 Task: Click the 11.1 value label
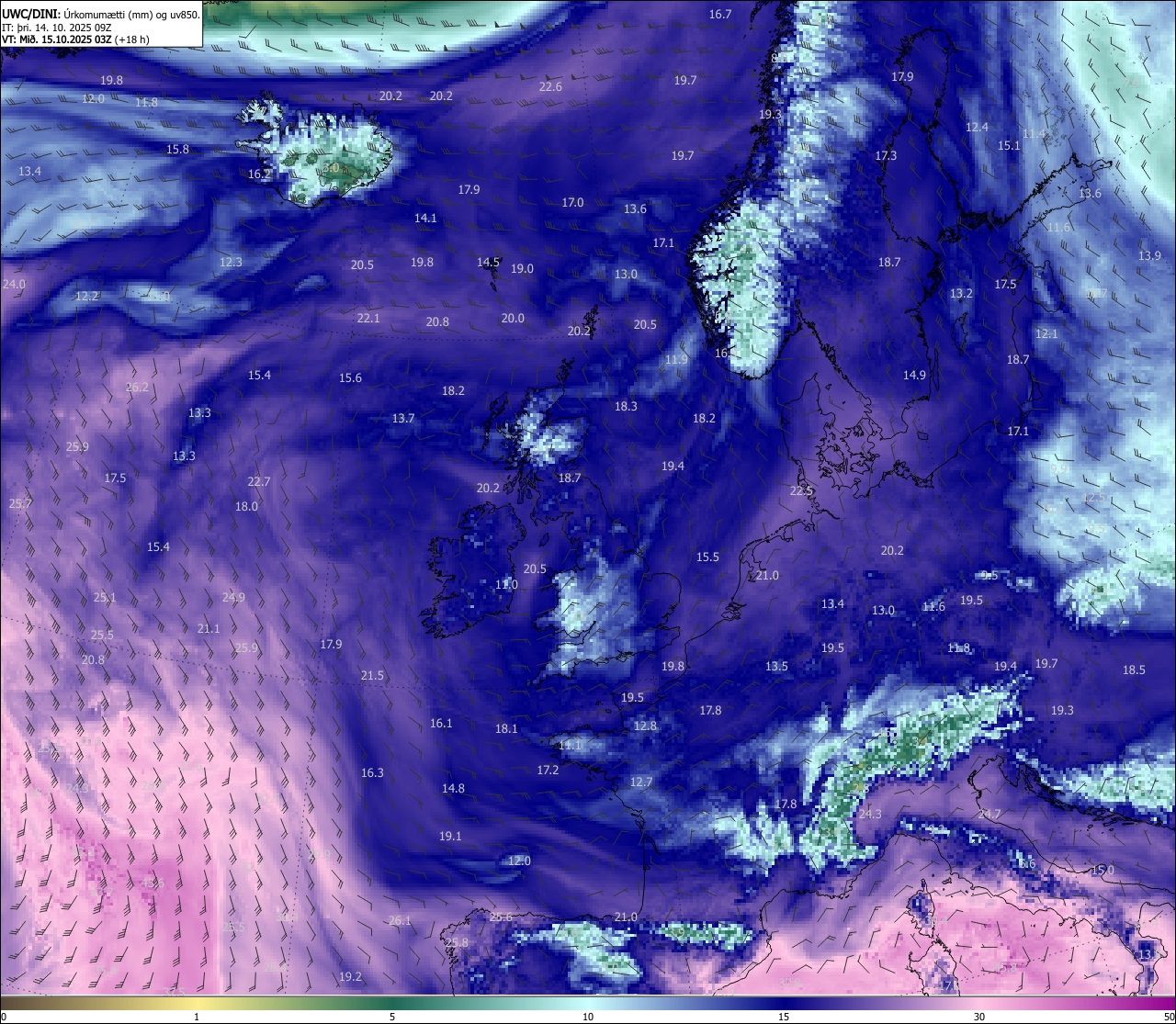pos(570,746)
